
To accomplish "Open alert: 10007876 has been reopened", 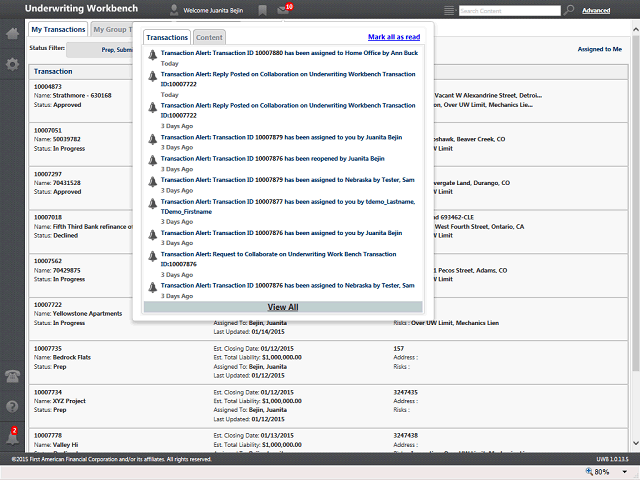I will coord(273,158).
